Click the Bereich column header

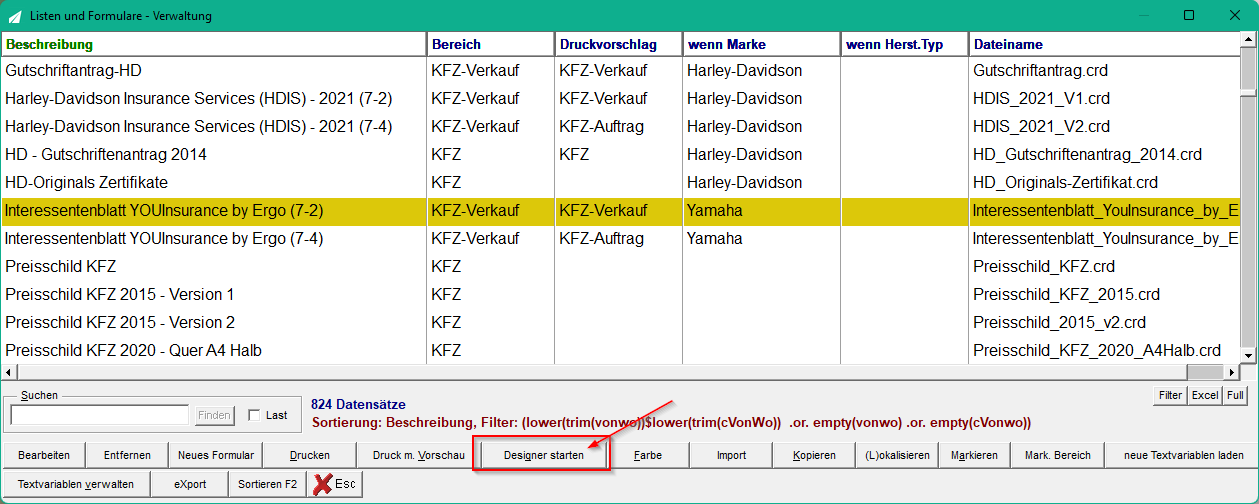tap(490, 44)
